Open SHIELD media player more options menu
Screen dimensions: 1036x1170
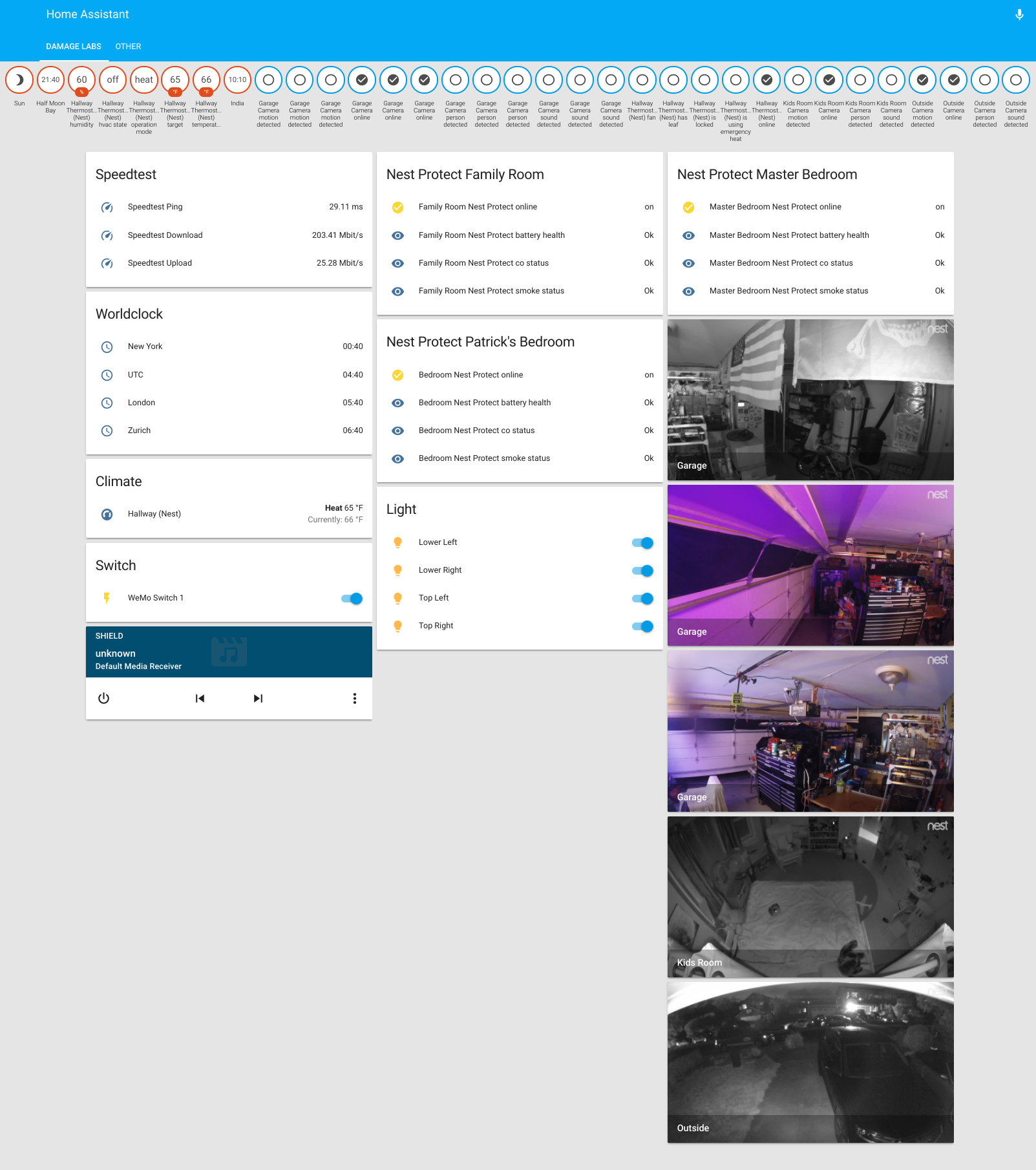(355, 698)
